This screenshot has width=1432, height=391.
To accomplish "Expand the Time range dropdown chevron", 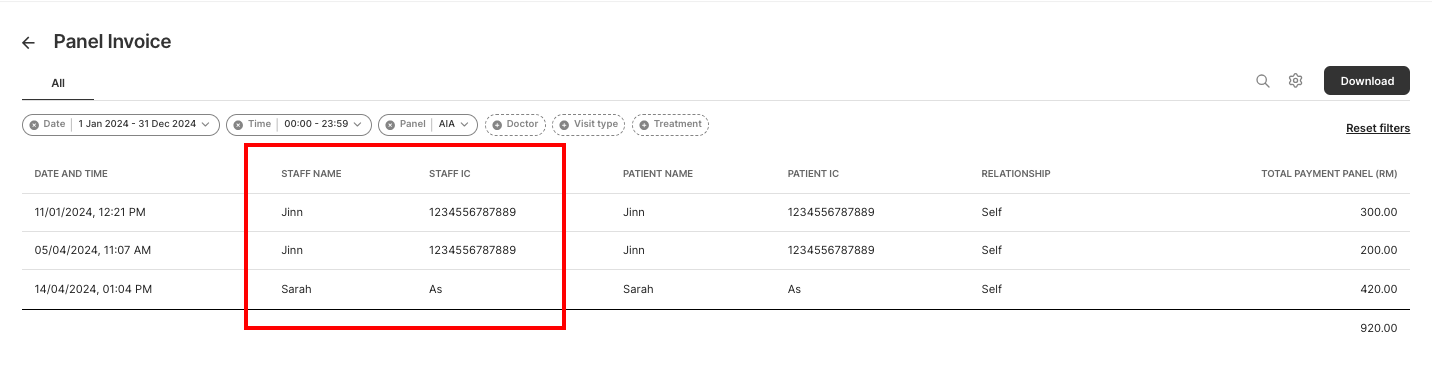I will (358, 125).
